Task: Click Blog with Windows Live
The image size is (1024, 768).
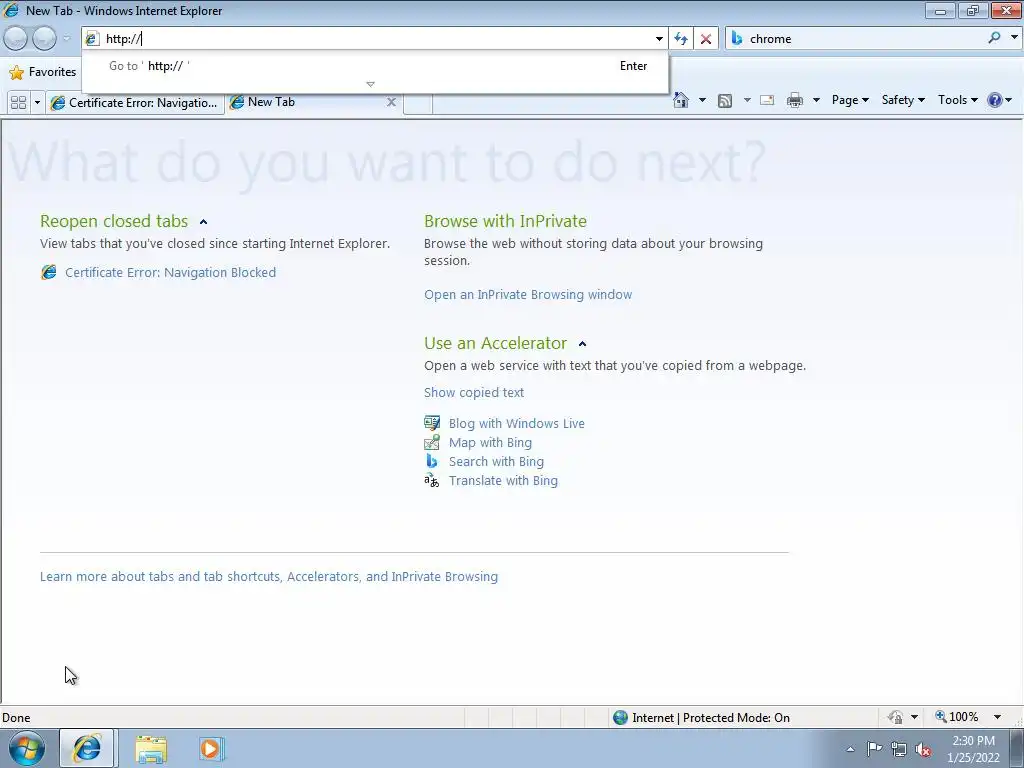Action: pos(517,423)
